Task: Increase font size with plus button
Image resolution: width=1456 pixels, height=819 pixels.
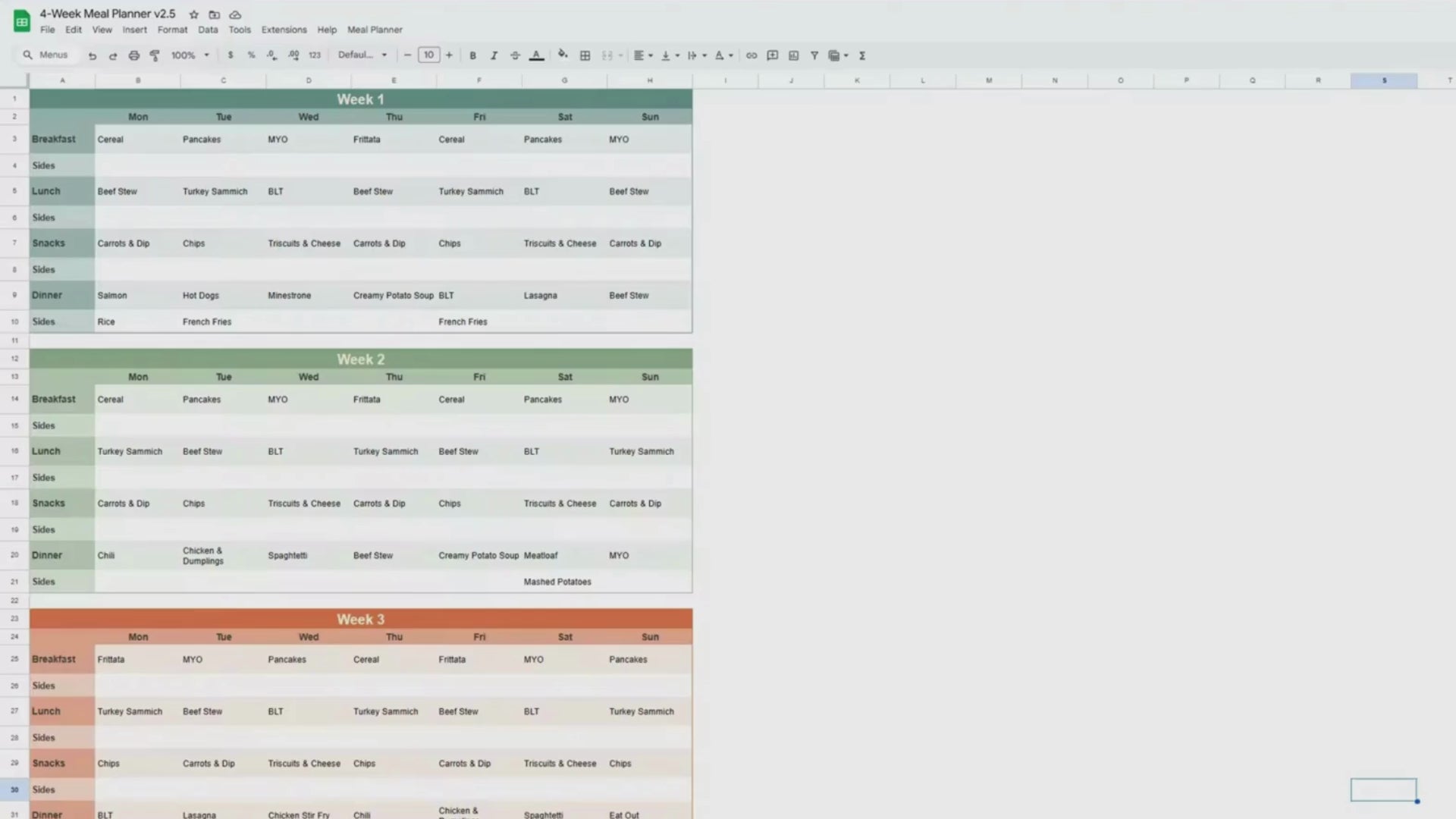Action: pyautogui.click(x=449, y=55)
